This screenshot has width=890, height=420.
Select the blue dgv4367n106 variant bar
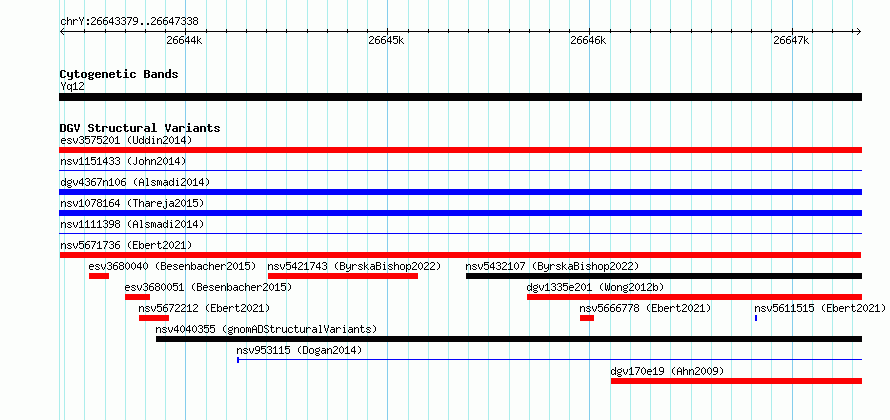coord(460,192)
